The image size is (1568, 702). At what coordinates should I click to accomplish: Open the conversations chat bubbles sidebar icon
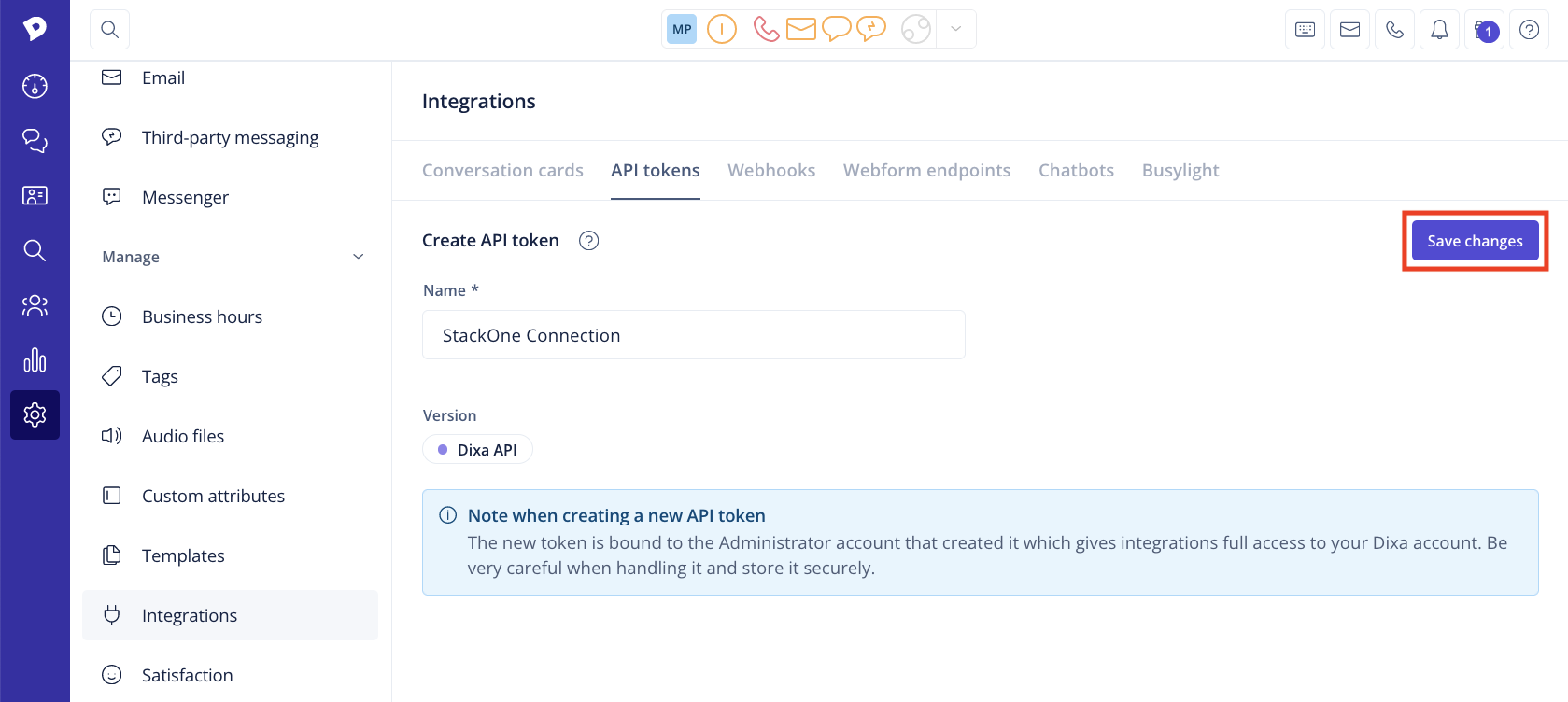tap(35, 141)
